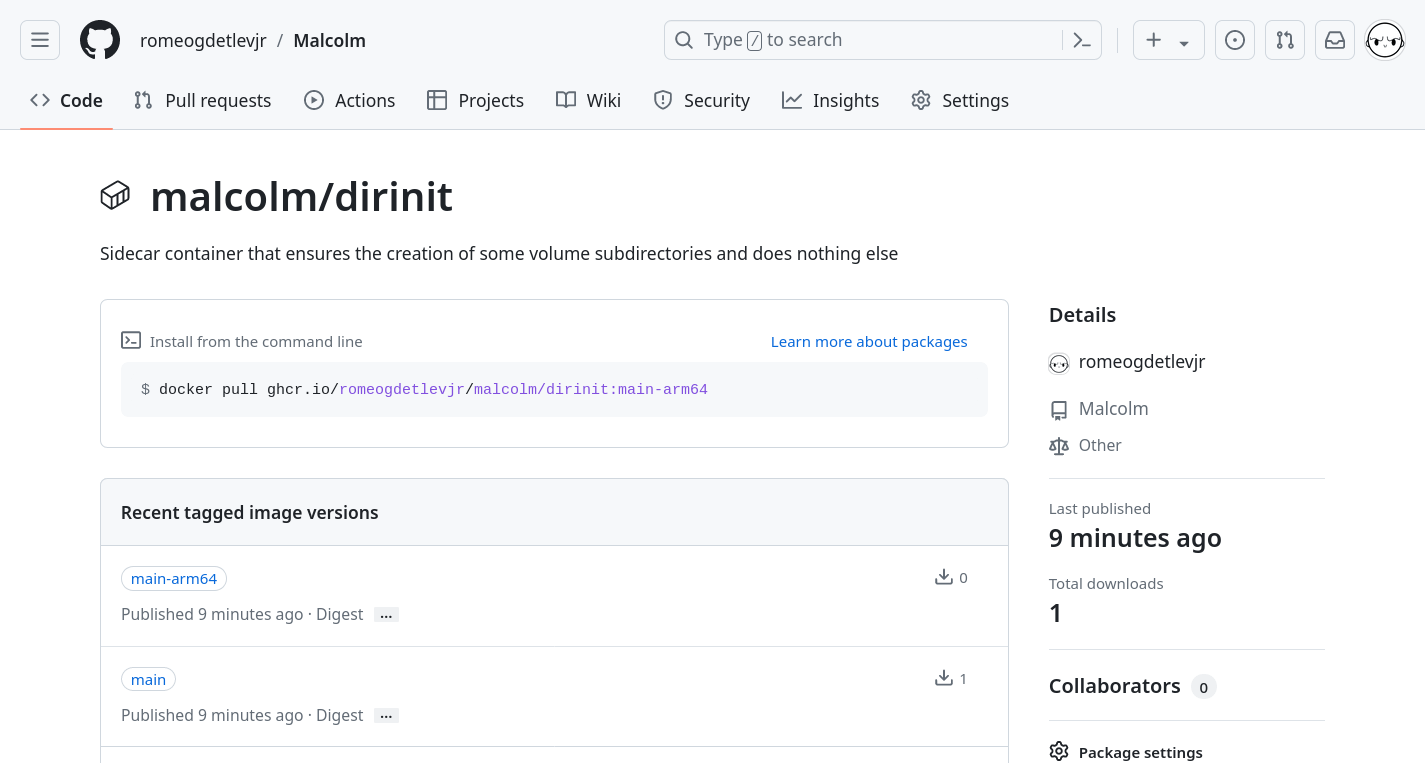Switch to the Actions tab
1425x763 pixels.
pyautogui.click(x=349, y=100)
